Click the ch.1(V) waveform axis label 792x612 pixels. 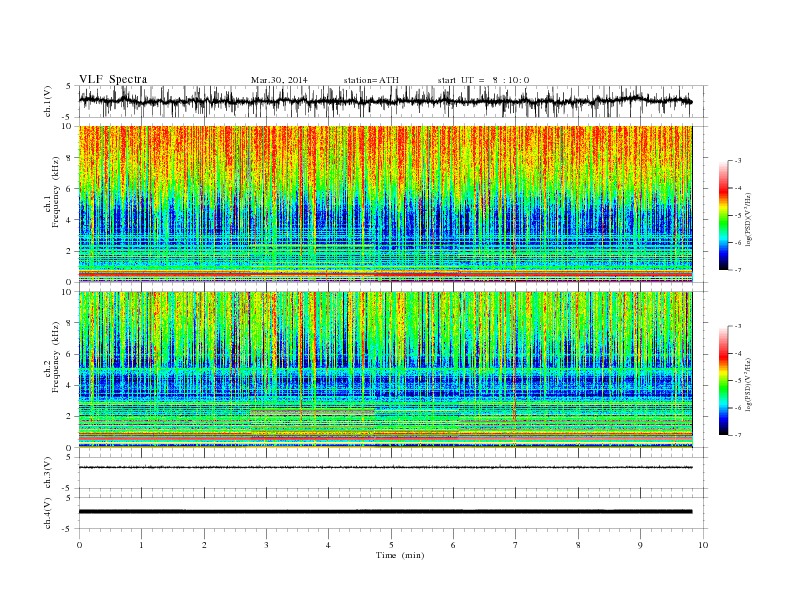click(48, 101)
